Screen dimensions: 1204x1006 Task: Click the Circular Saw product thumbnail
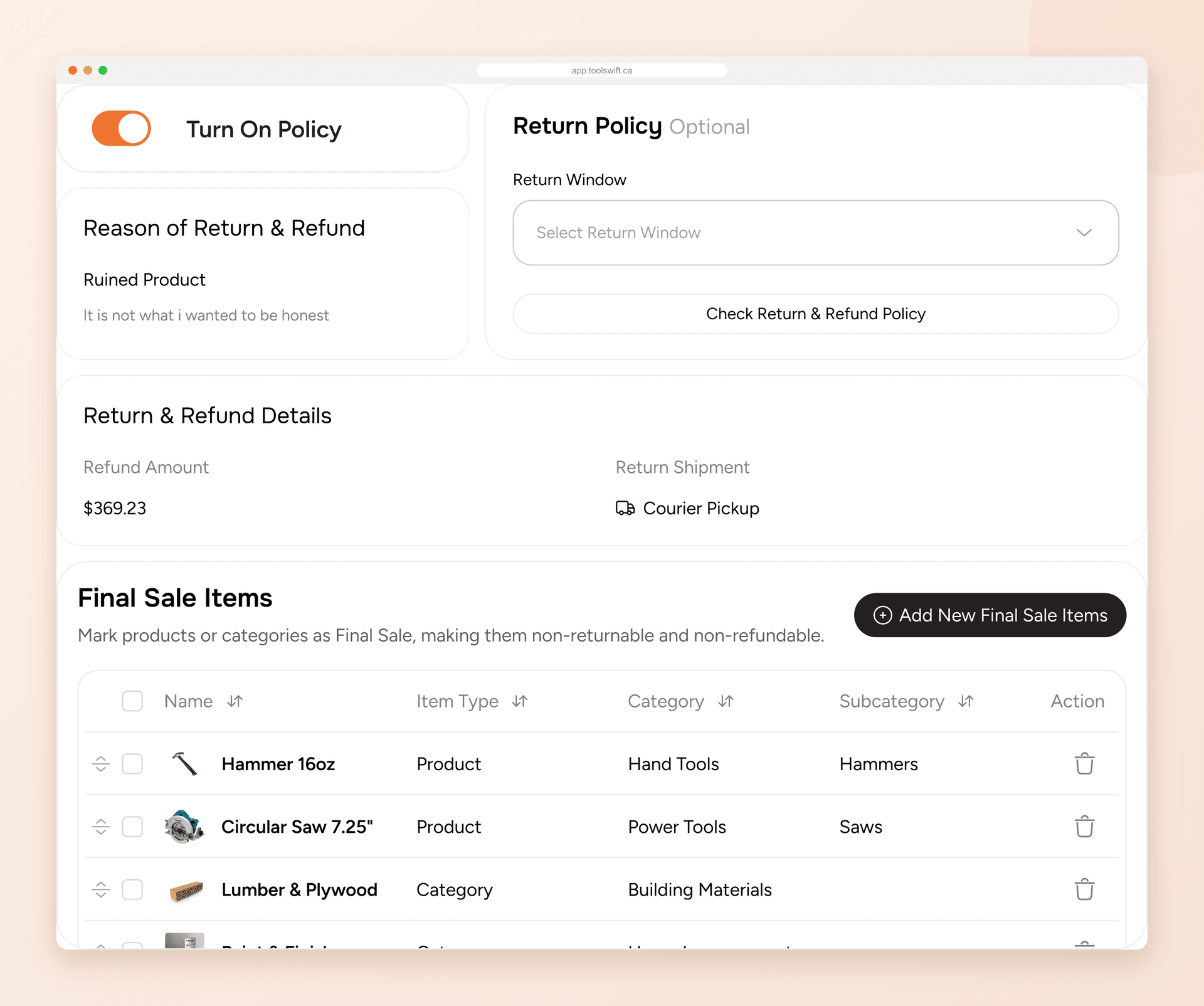[184, 827]
